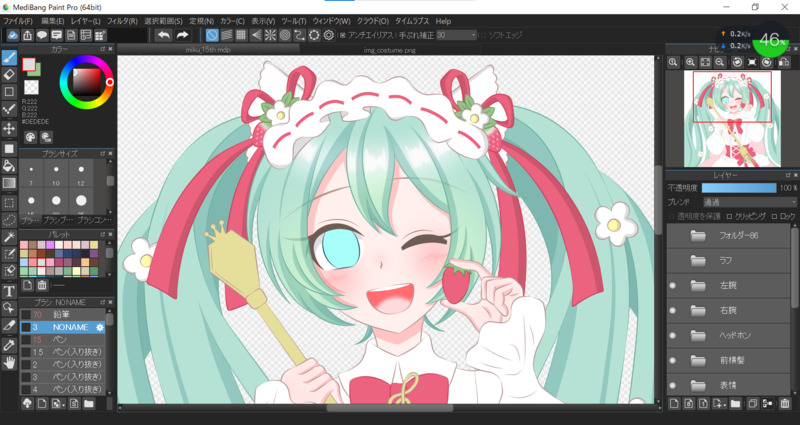Open the Help menu
800x425 pixels.
tap(443, 21)
